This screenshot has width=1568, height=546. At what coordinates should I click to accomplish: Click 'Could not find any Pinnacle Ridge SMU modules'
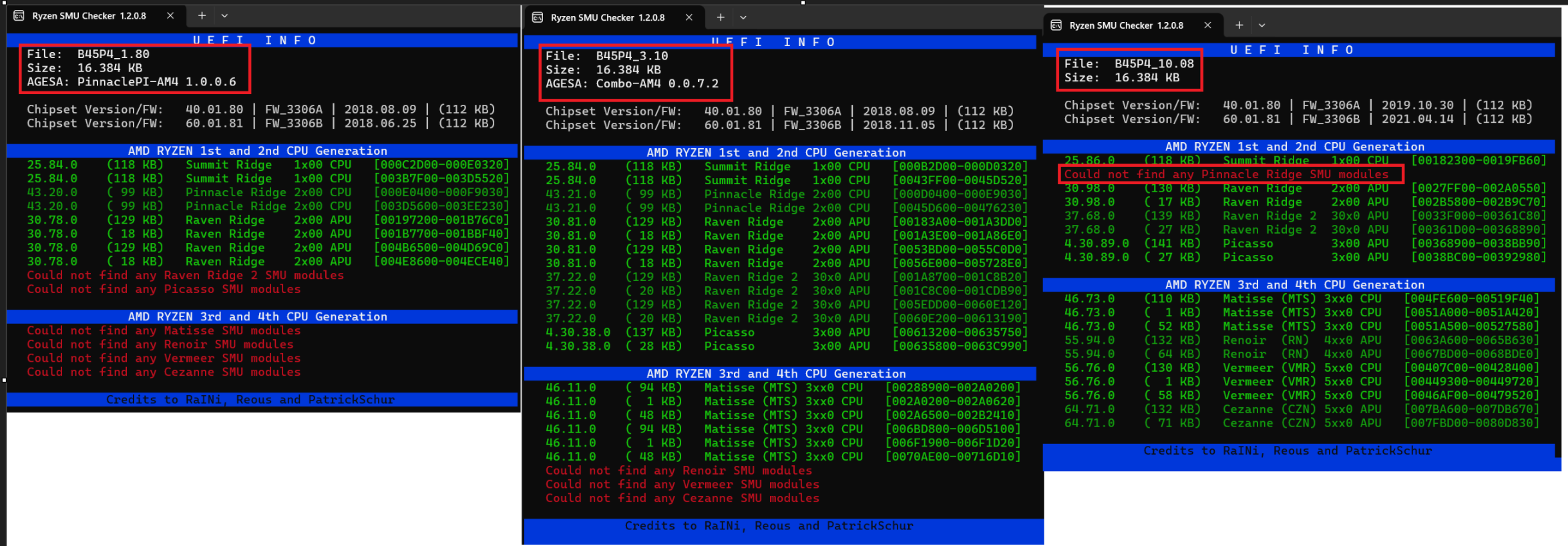[x=1226, y=175]
